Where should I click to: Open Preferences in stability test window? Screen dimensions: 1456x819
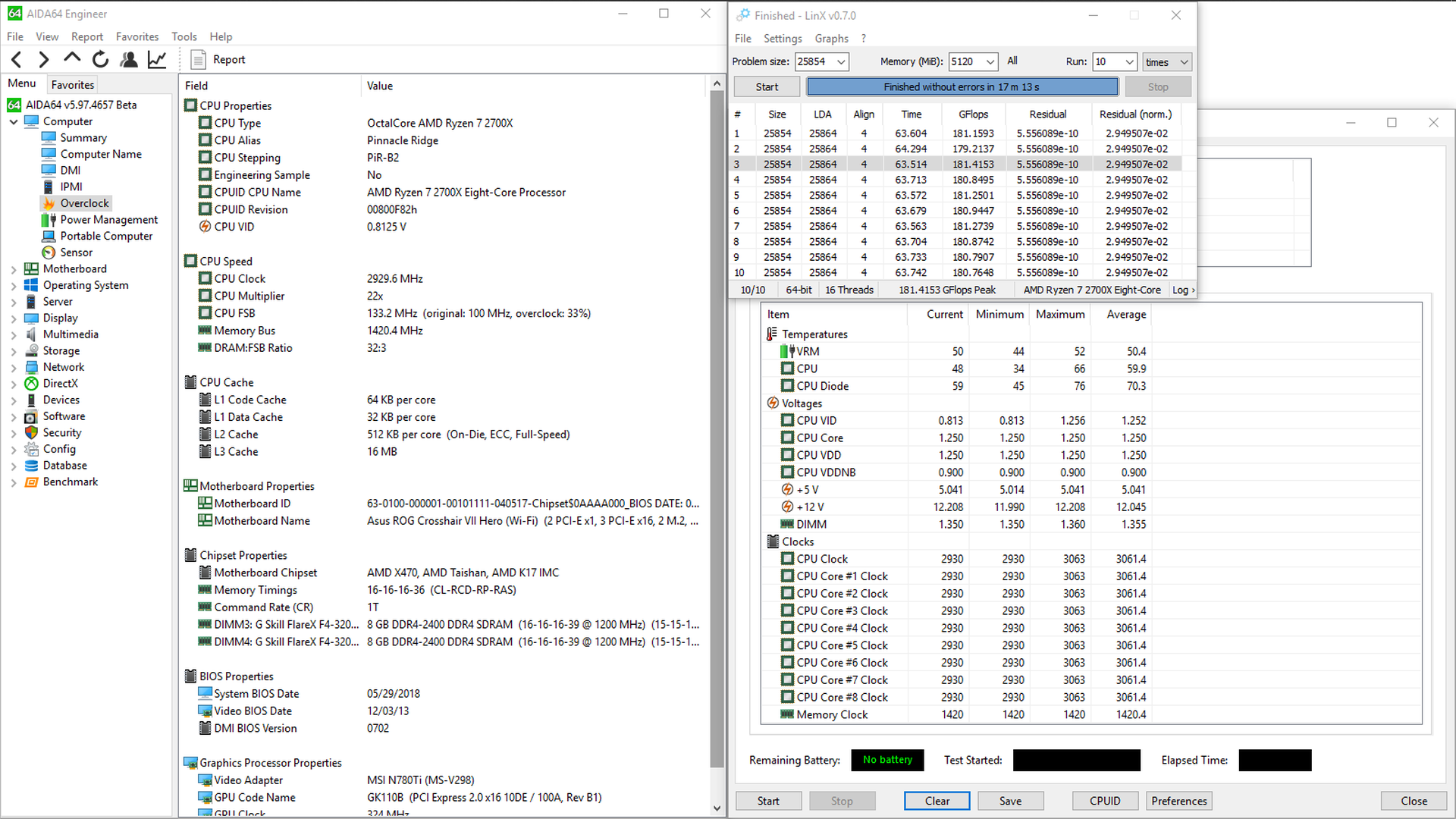(1179, 801)
